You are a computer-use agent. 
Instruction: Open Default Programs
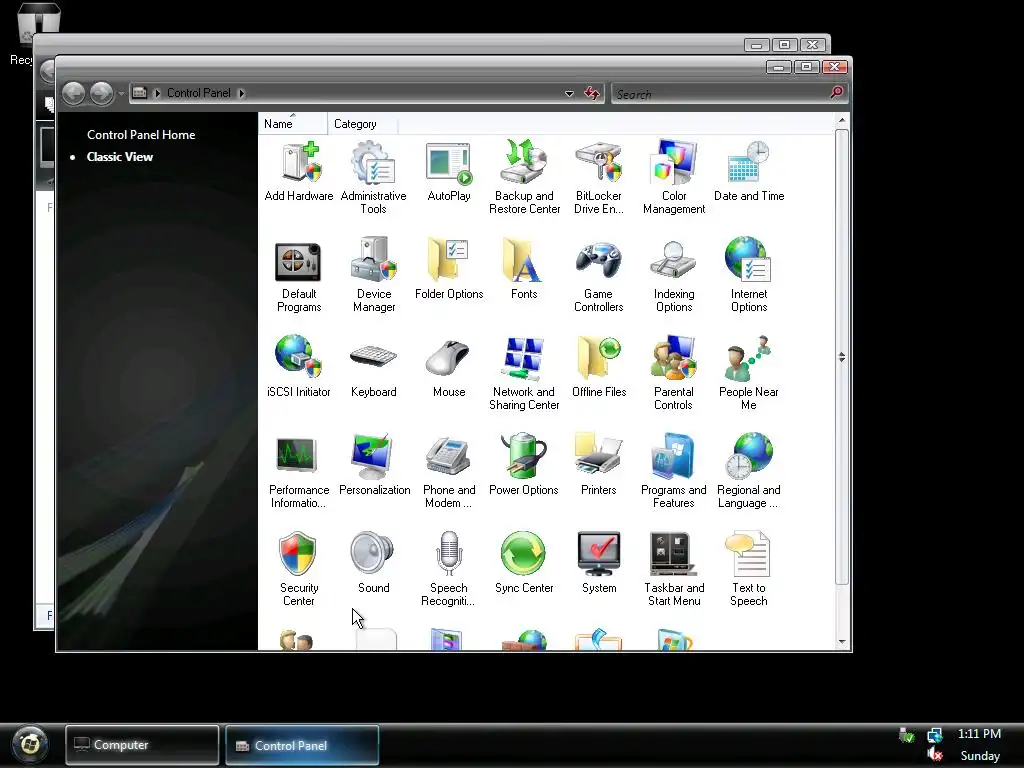[299, 276]
